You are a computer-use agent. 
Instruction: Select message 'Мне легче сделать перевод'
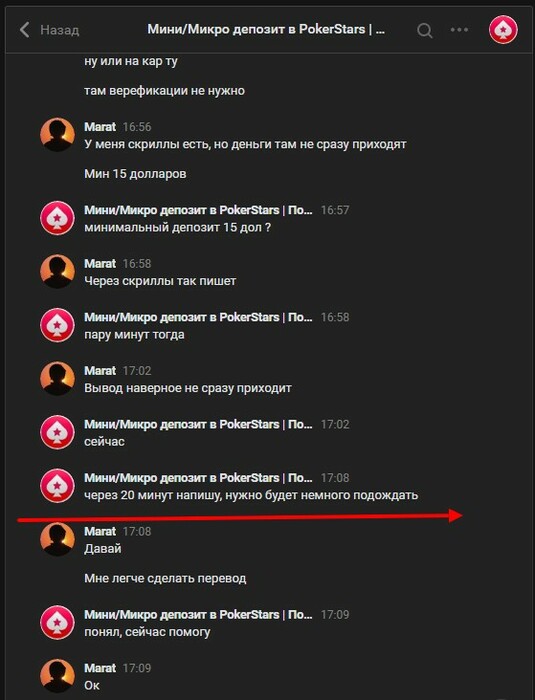pos(165,579)
